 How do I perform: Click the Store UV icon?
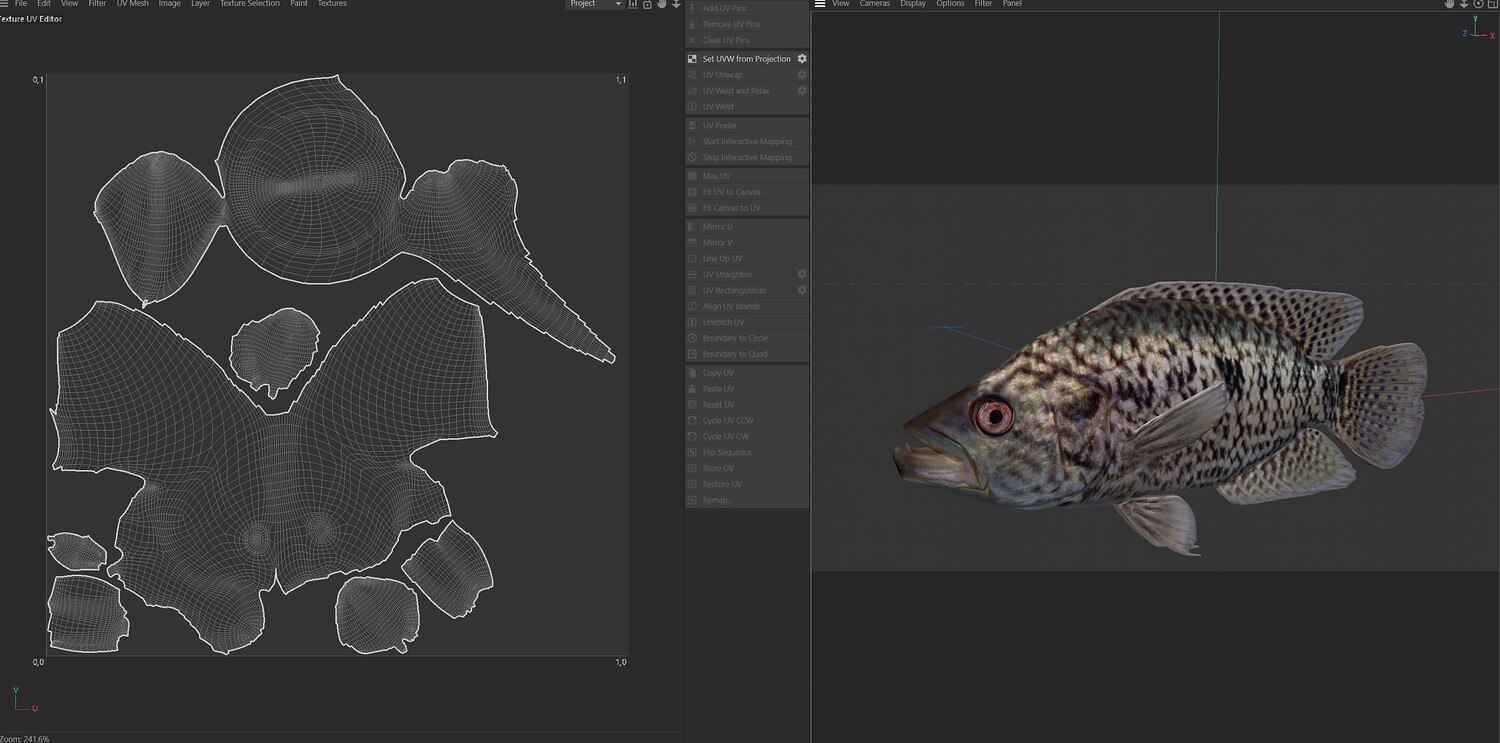tap(692, 468)
